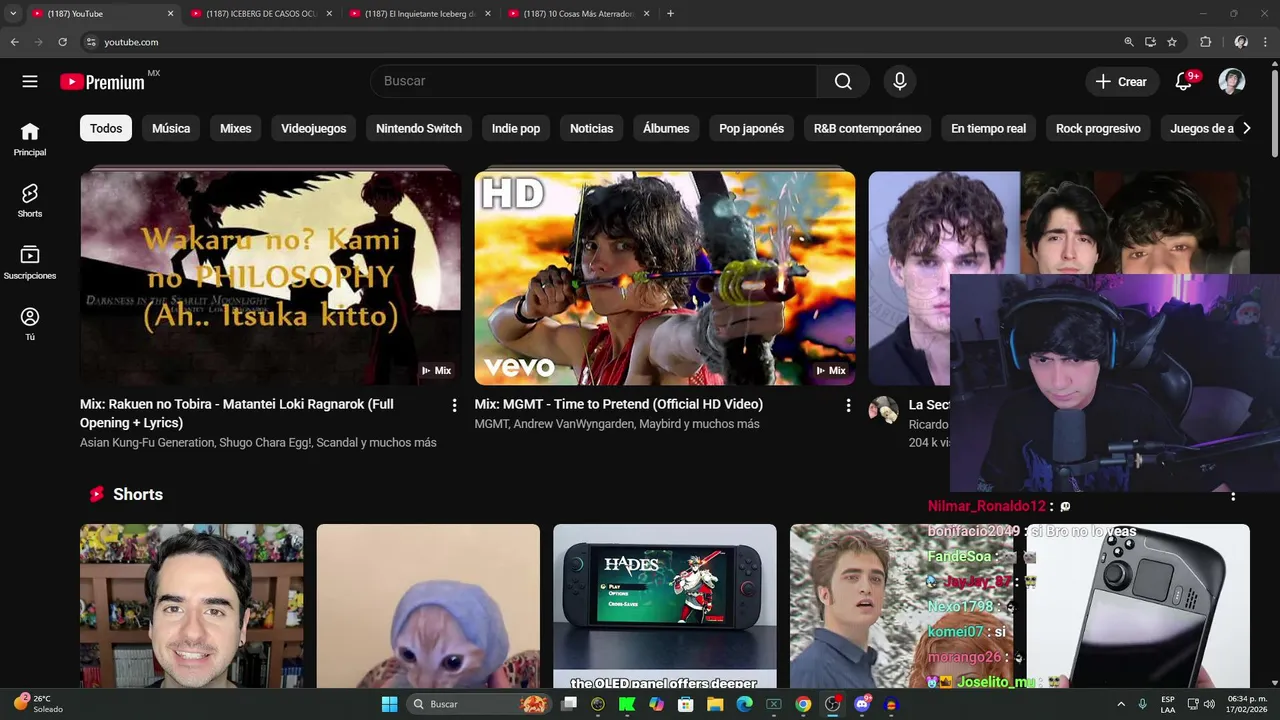The image size is (1280, 720).
Task: Open a new browser tab
Action: pos(670,14)
